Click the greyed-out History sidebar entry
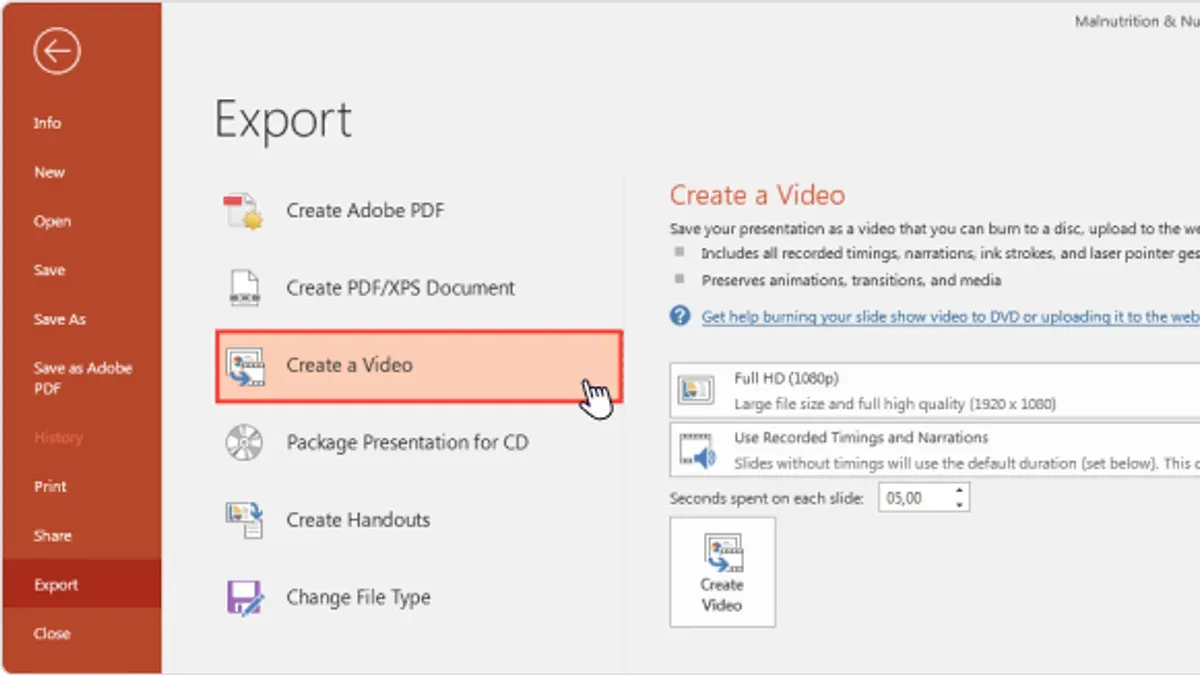This screenshot has width=1200, height=675. point(58,437)
